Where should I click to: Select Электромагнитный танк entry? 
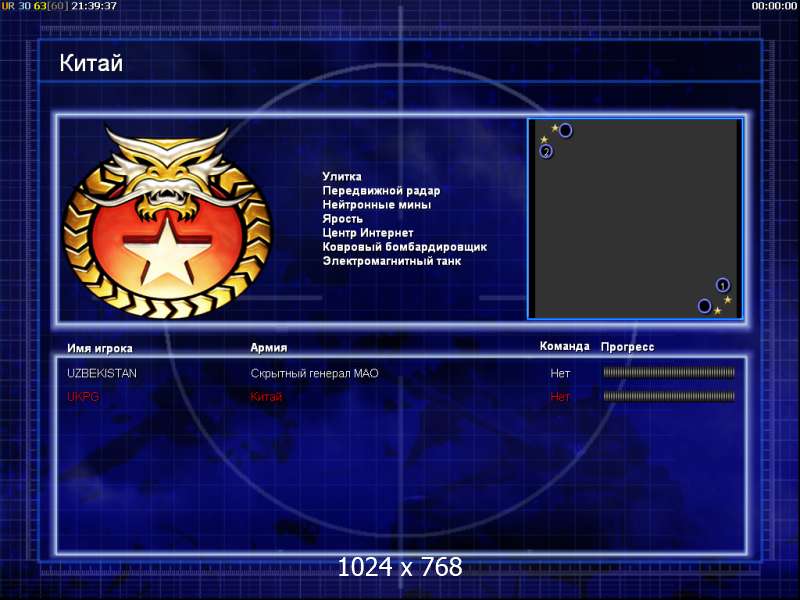392,261
